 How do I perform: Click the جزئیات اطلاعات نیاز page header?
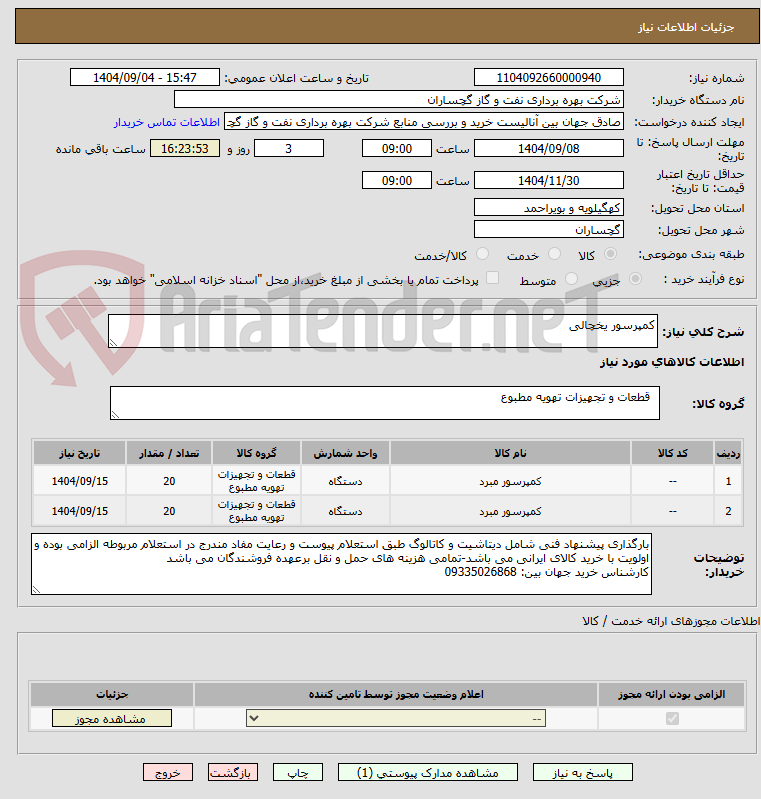coord(686,27)
